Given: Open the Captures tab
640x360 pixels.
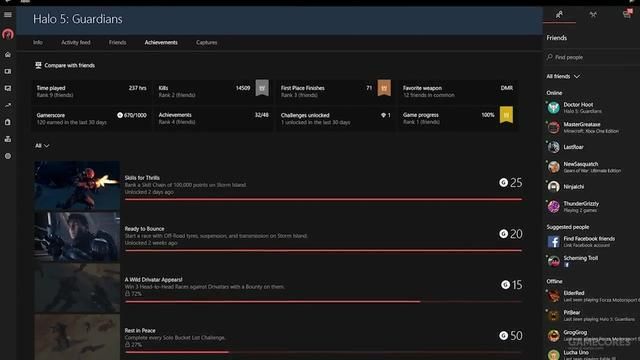Looking at the screenshot, I should pyautogui.click(x=207, y=42).
